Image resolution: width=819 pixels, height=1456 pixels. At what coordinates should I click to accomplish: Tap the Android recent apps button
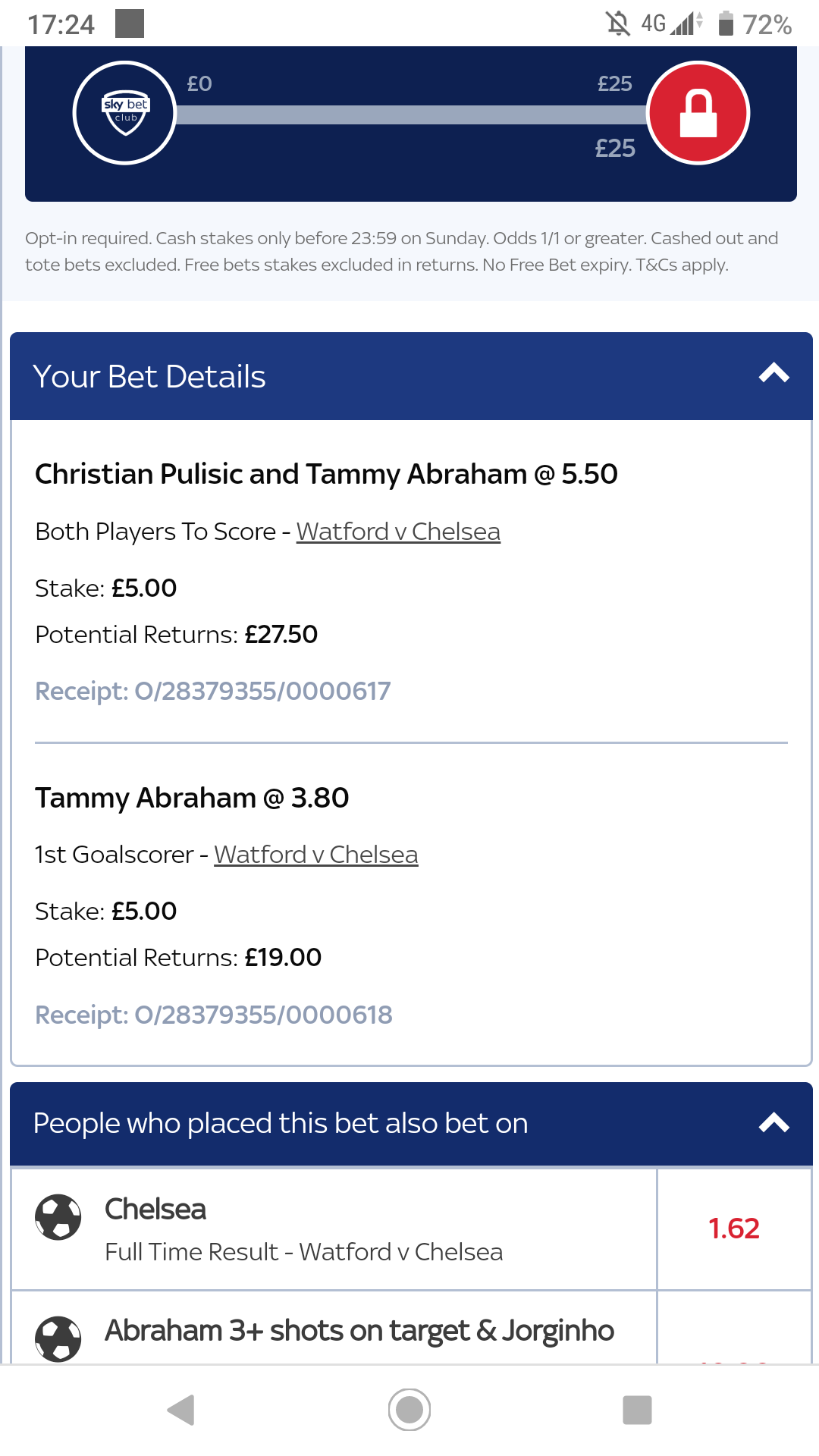[x=637, y=1410]
